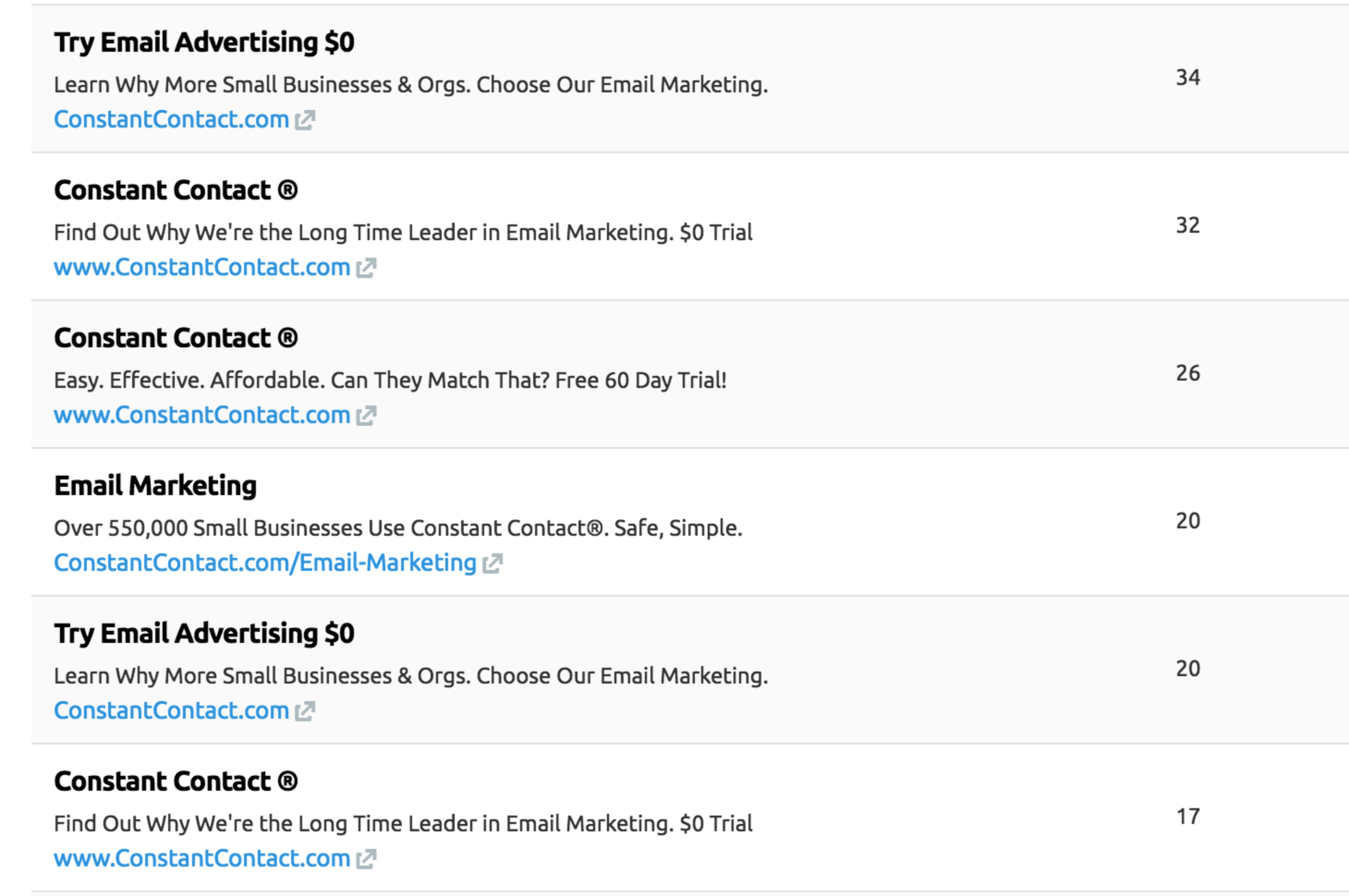Click the Over 550,000 Small Businesses description
This screenshot has height=896, width=1349.
398,528
